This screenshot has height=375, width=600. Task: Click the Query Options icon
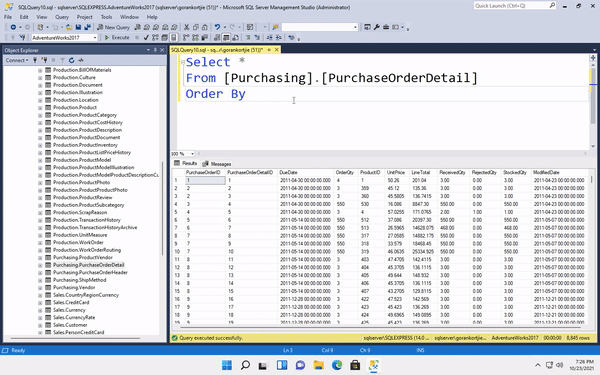[164, 38]
